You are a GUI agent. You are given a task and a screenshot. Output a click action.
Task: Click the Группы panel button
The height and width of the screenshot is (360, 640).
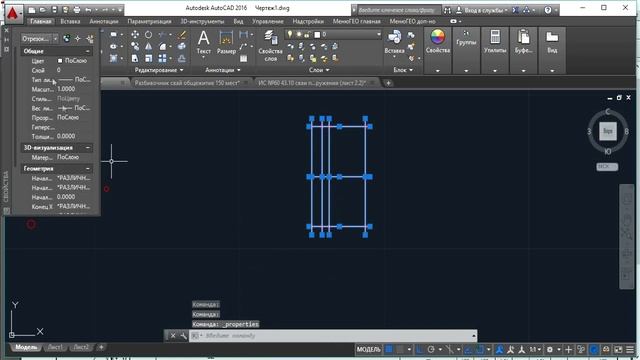click(466, 50)
